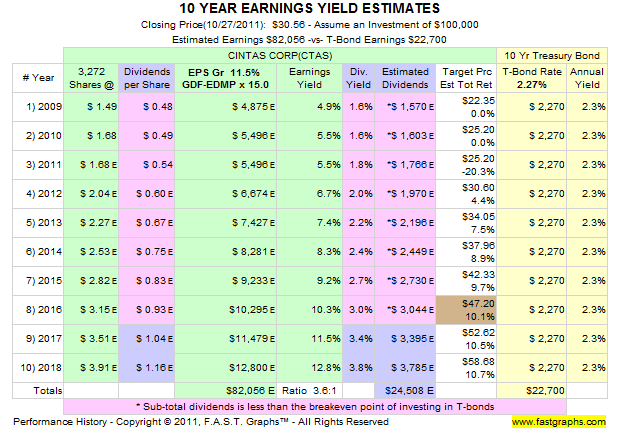Click the $ 9,233 E earnings cell
623x439 pixels.
click(x=226, y=281)
